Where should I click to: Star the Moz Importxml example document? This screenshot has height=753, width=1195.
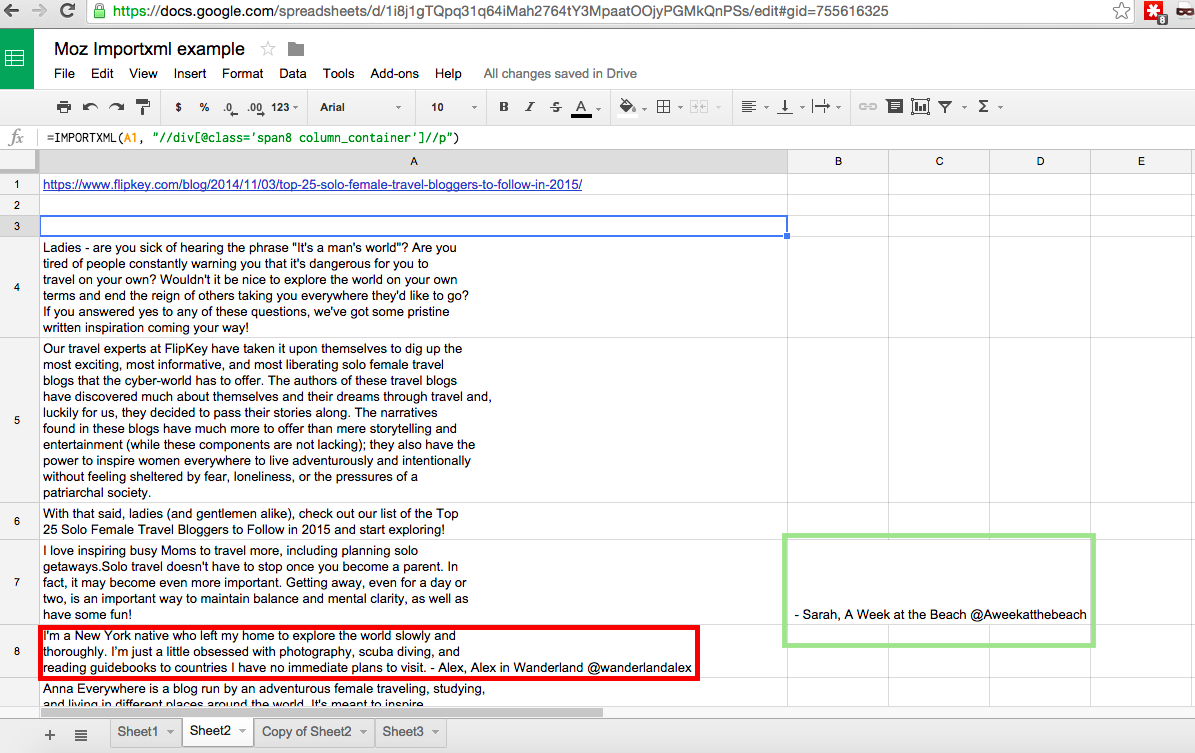268,49
